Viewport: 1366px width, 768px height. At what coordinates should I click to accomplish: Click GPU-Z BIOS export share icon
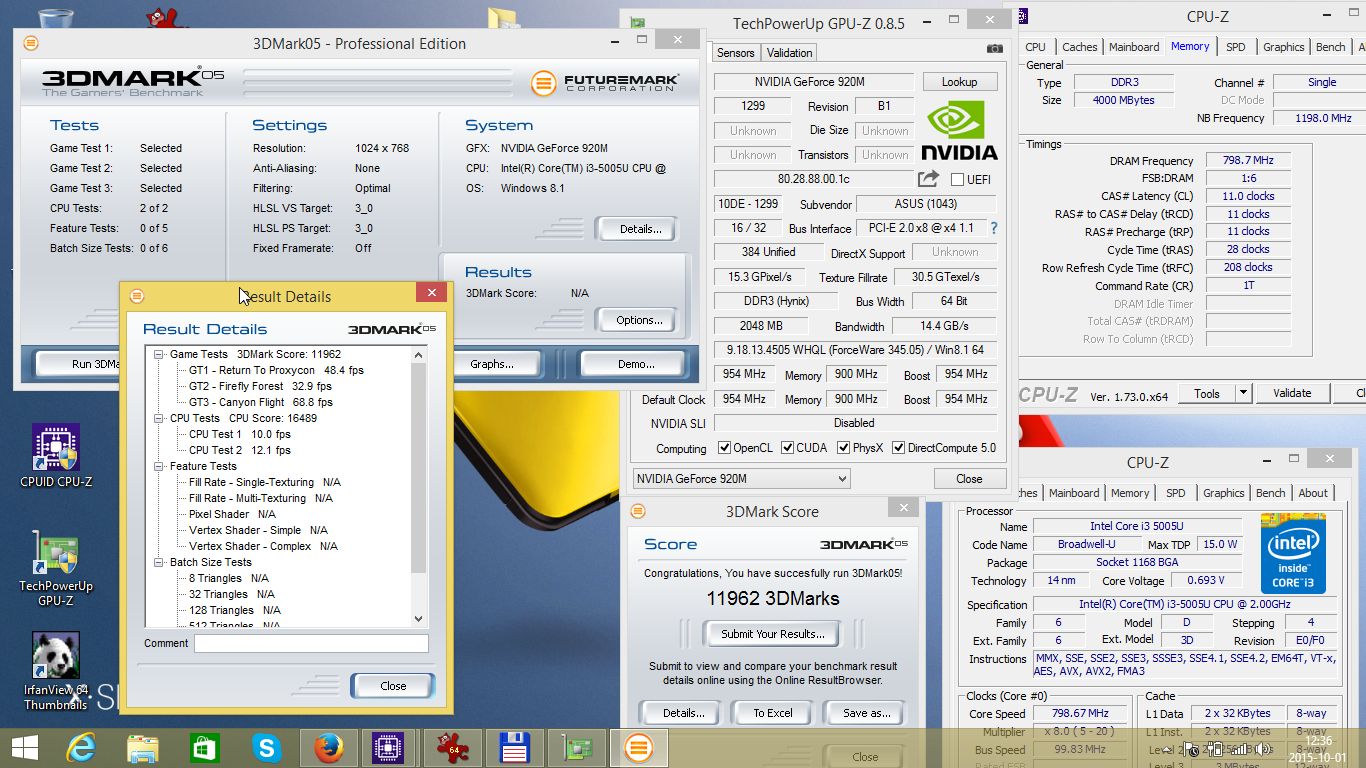coord(928,178)
